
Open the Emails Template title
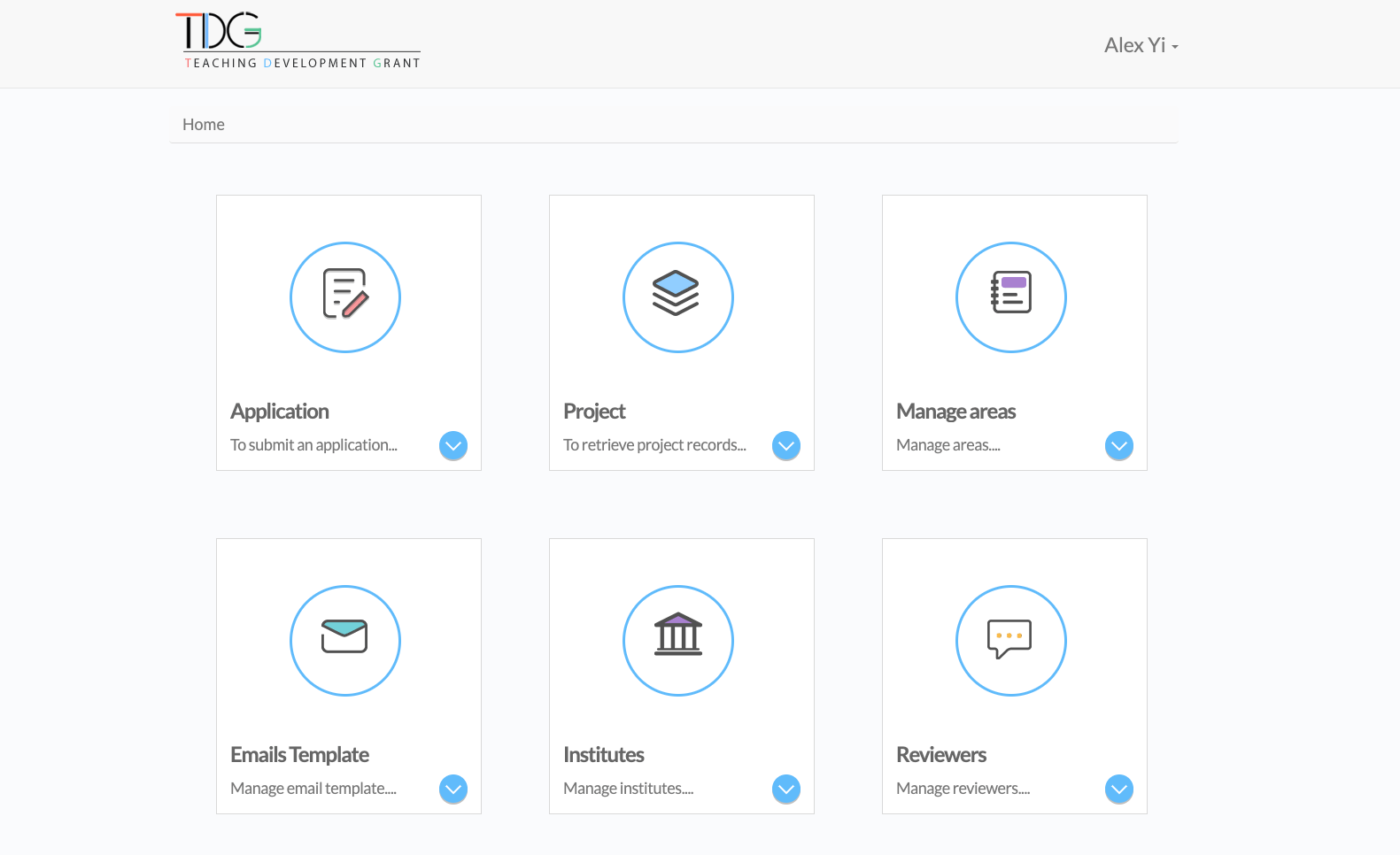[299, 755]
